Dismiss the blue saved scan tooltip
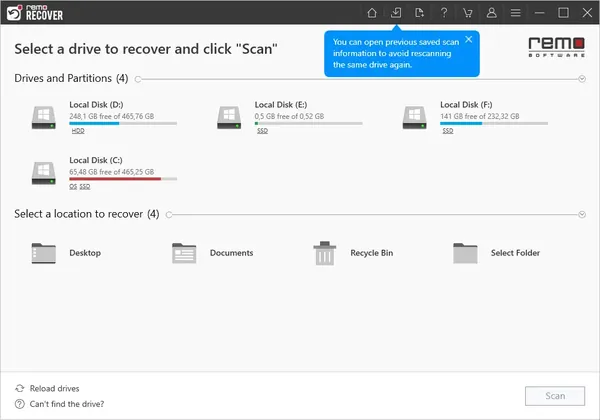The image size is (600, 420). pos(469,39)
